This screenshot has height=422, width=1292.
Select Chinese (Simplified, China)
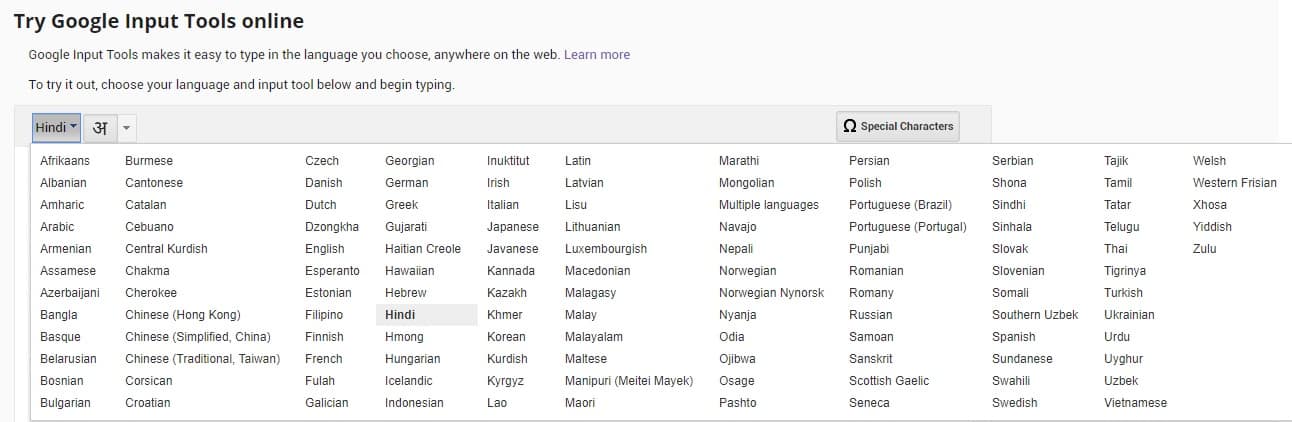(198, 337)
